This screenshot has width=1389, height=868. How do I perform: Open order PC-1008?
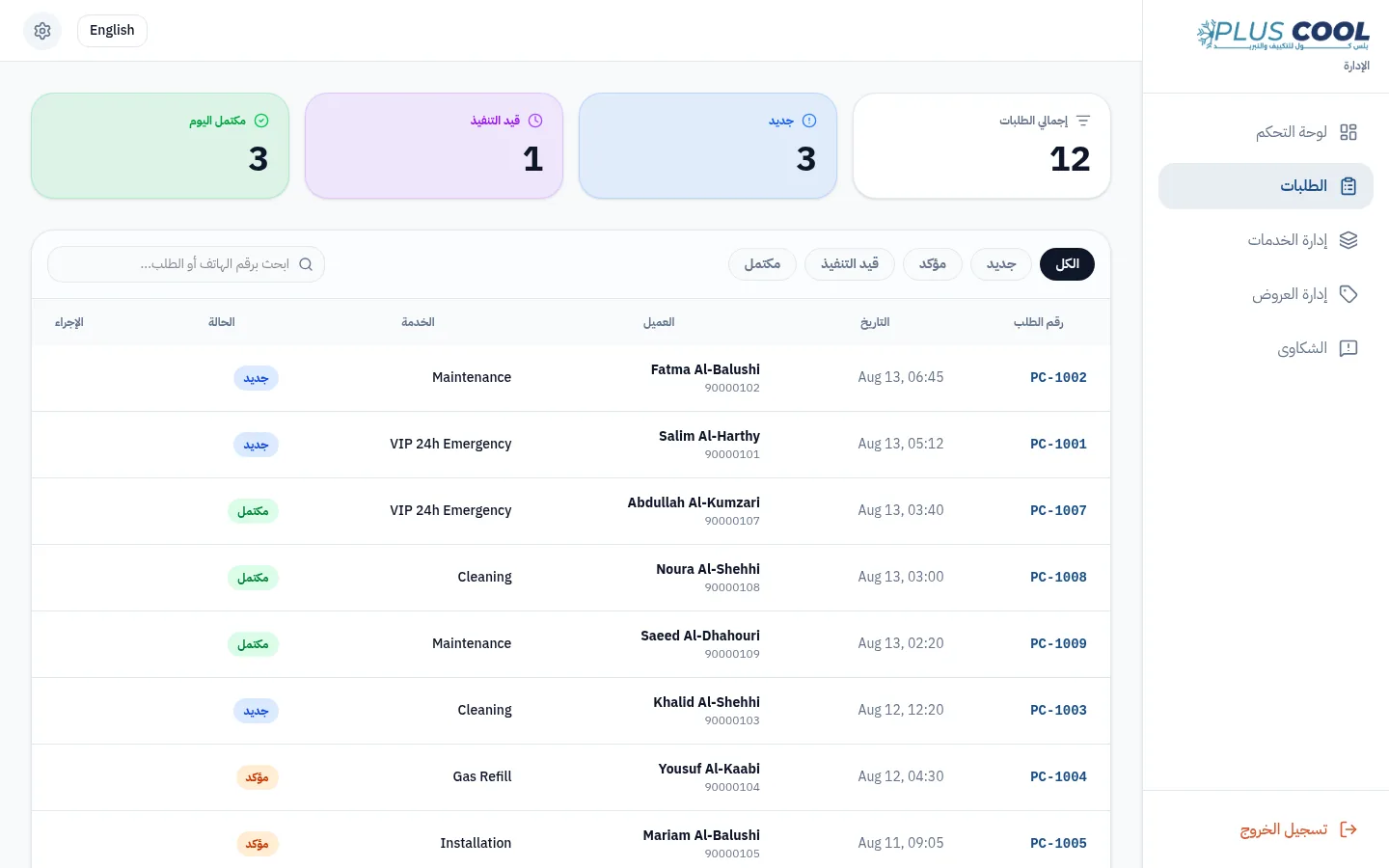tap(1058, 578)
